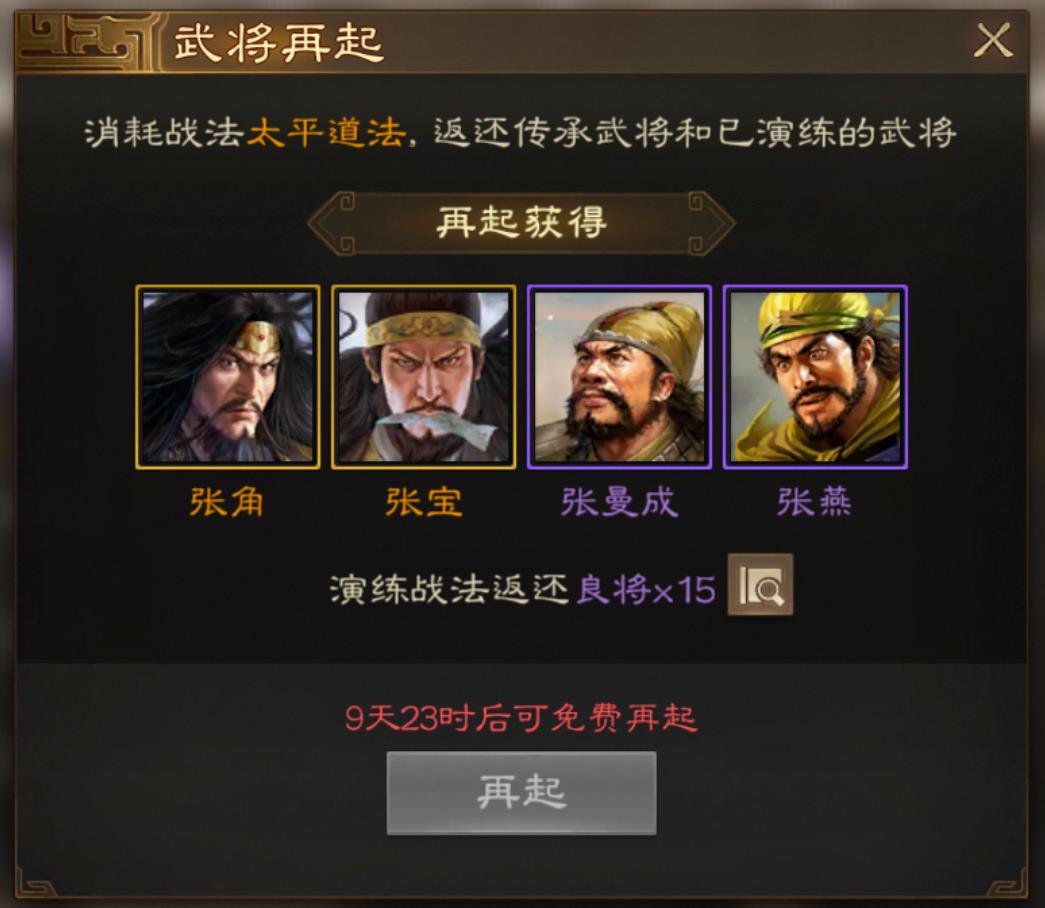
Task: Select the 张曼成 portrait
Action: tap(619, 377)
